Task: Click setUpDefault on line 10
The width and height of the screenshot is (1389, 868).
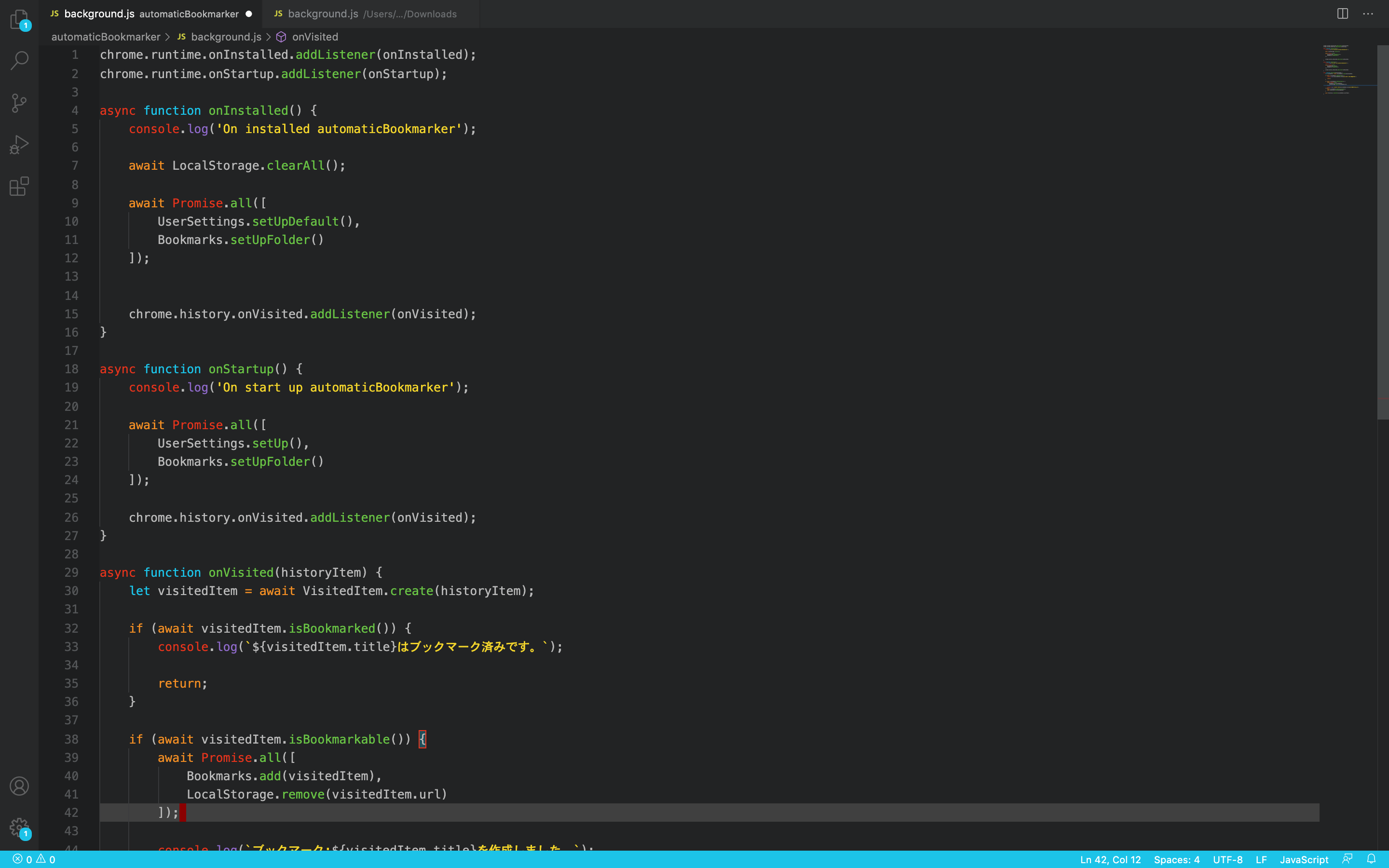Action: [x=296, y=221]
